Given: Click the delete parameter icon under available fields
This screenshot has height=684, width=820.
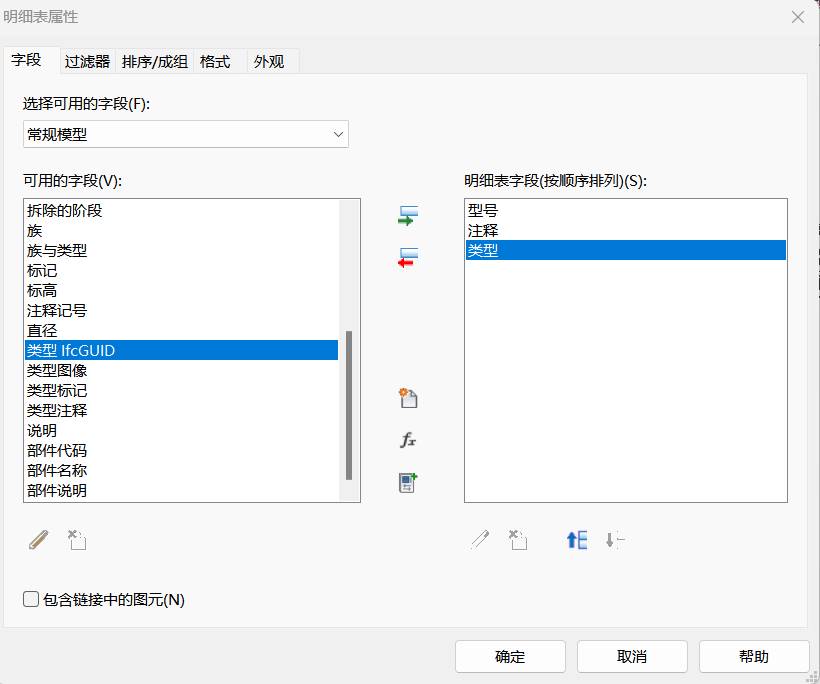Looking at the screenshot, I should 77,541.
